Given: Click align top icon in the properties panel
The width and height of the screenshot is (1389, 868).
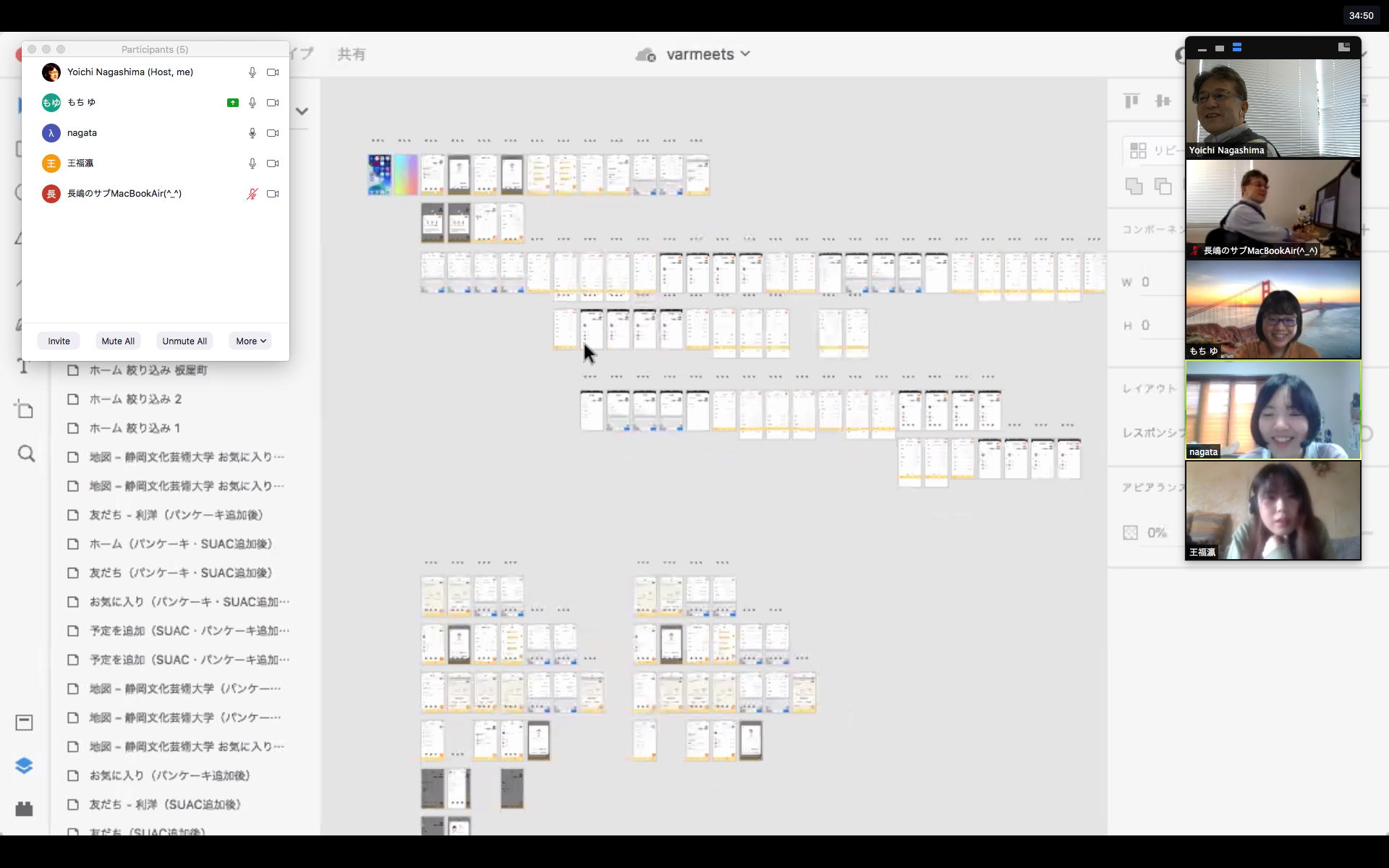Looking at the screenshot, I should tap(1131, 101).
